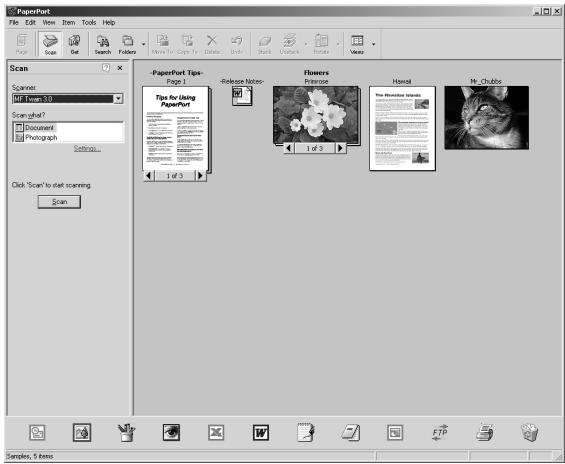Open the Search tool
This screenshot has height=464, width=565.
pyautogui.click(x=103, y=44)
